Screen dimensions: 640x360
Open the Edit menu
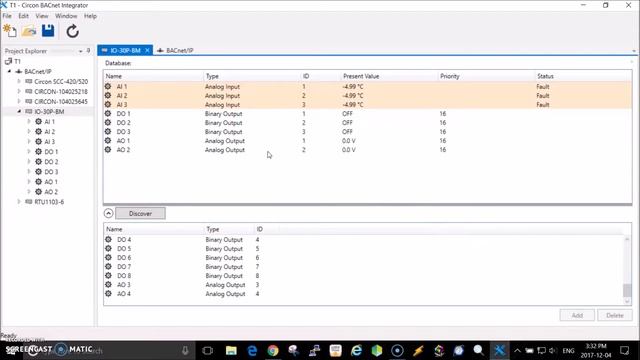click(23, 16)
